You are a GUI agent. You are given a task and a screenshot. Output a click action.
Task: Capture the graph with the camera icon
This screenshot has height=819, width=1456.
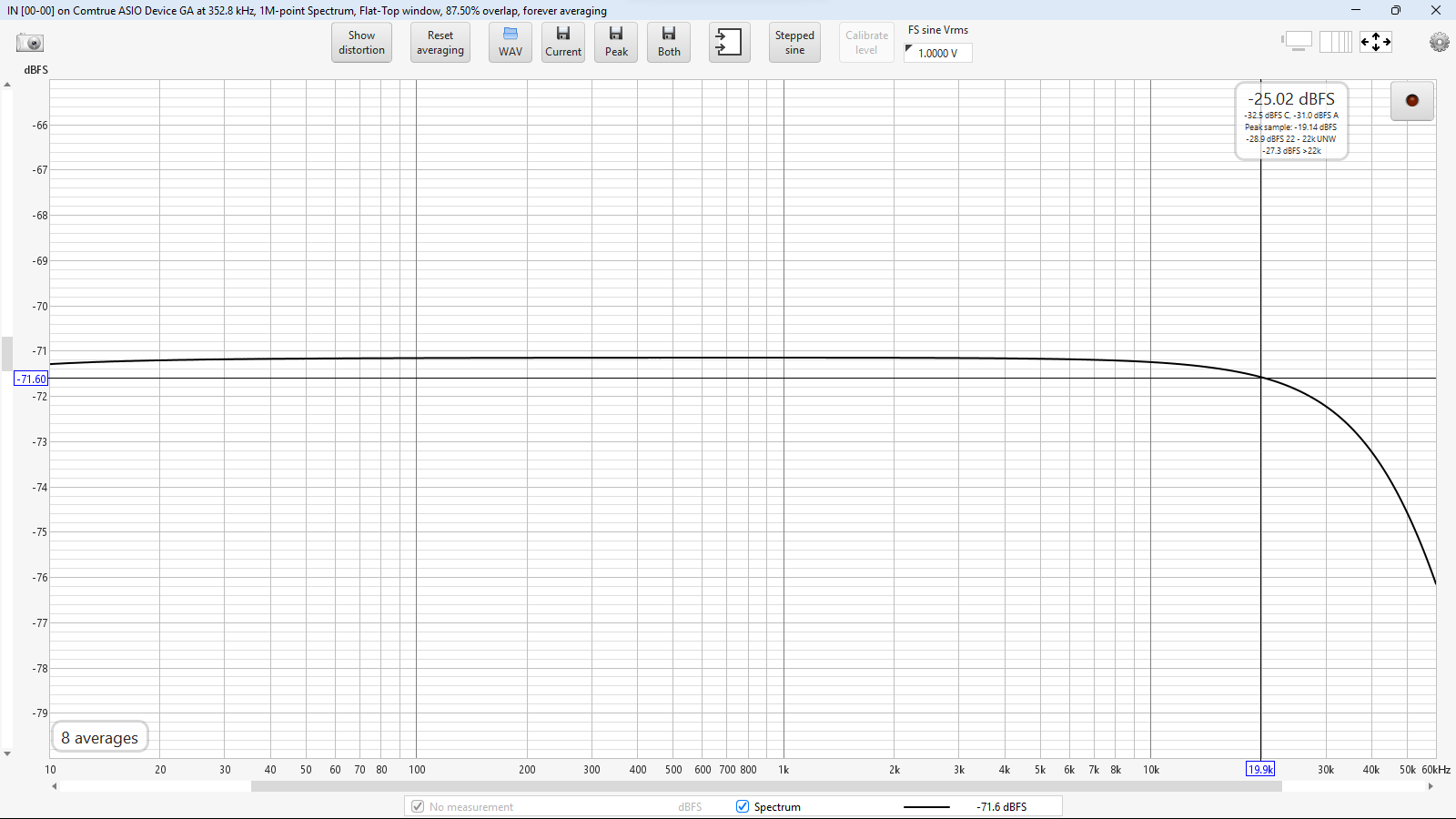(x=30, y=43)
